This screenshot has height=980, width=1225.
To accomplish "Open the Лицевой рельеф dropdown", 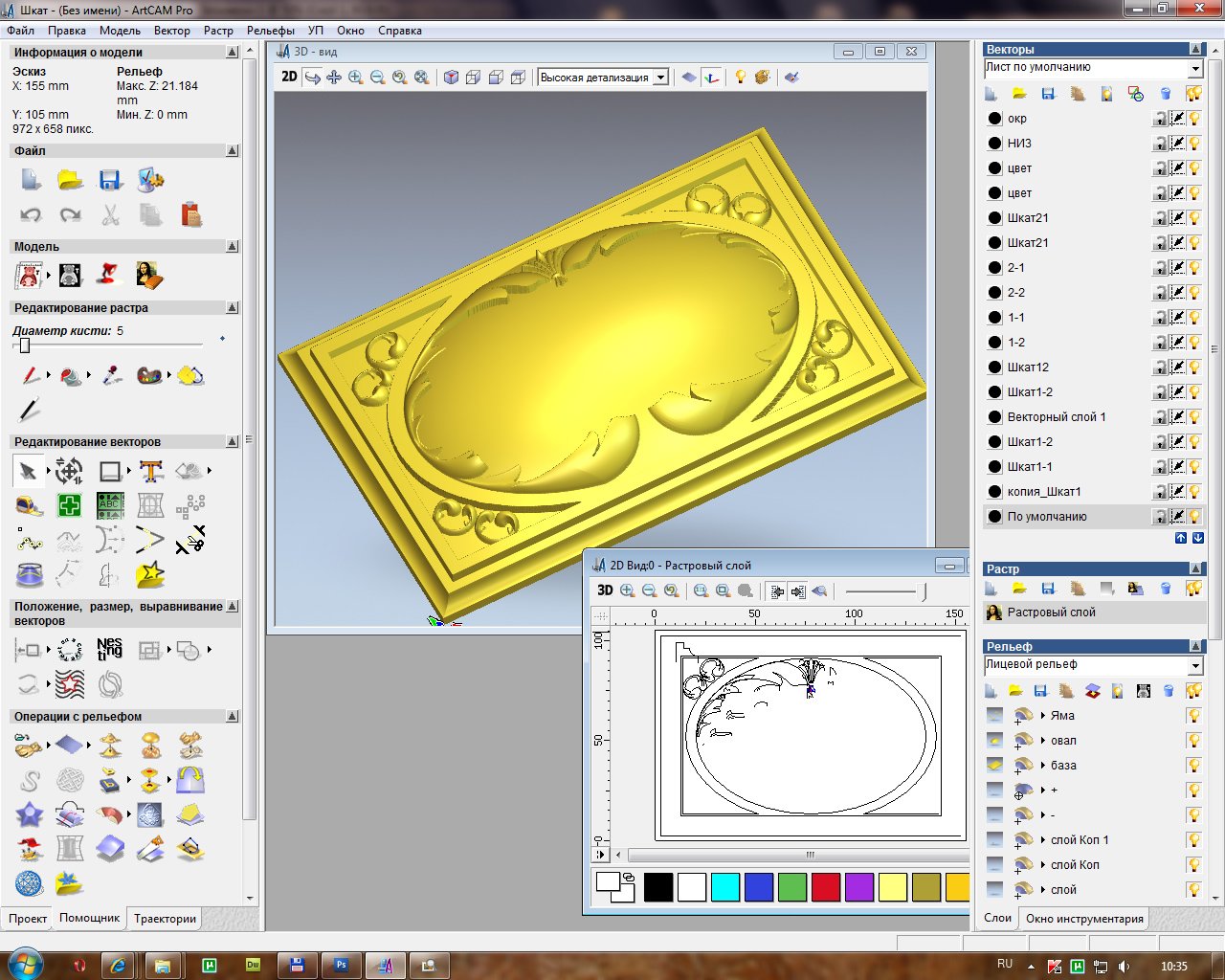I will click(1194, 665).
